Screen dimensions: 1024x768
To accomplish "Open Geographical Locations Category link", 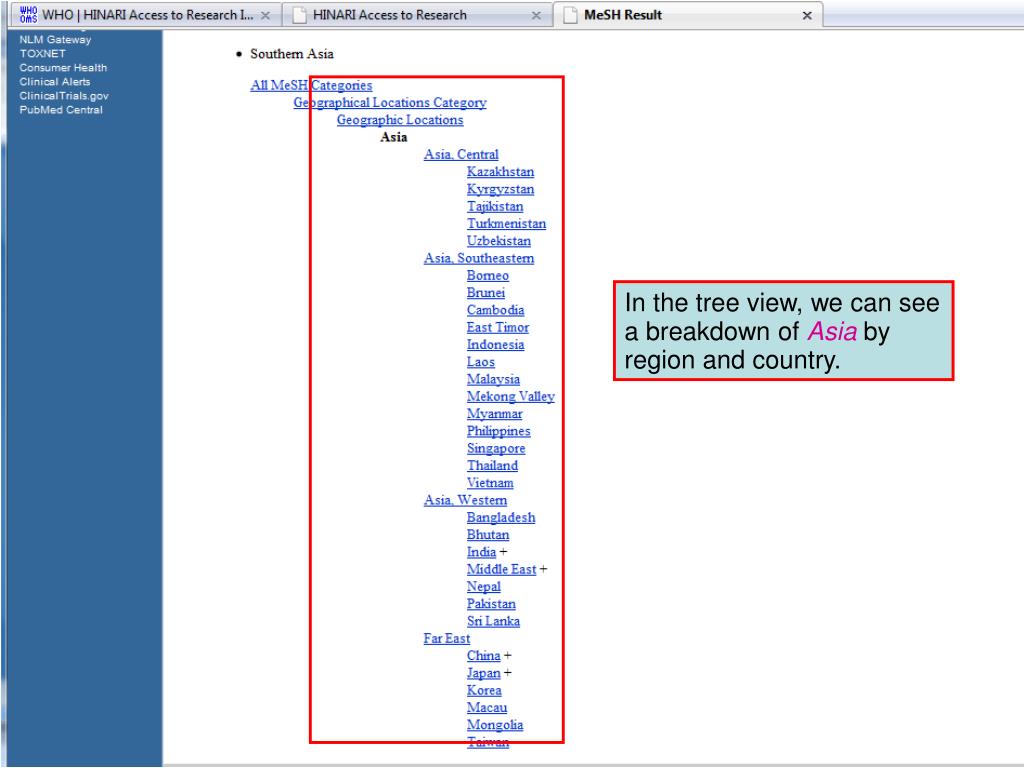I will click(390, 103).
